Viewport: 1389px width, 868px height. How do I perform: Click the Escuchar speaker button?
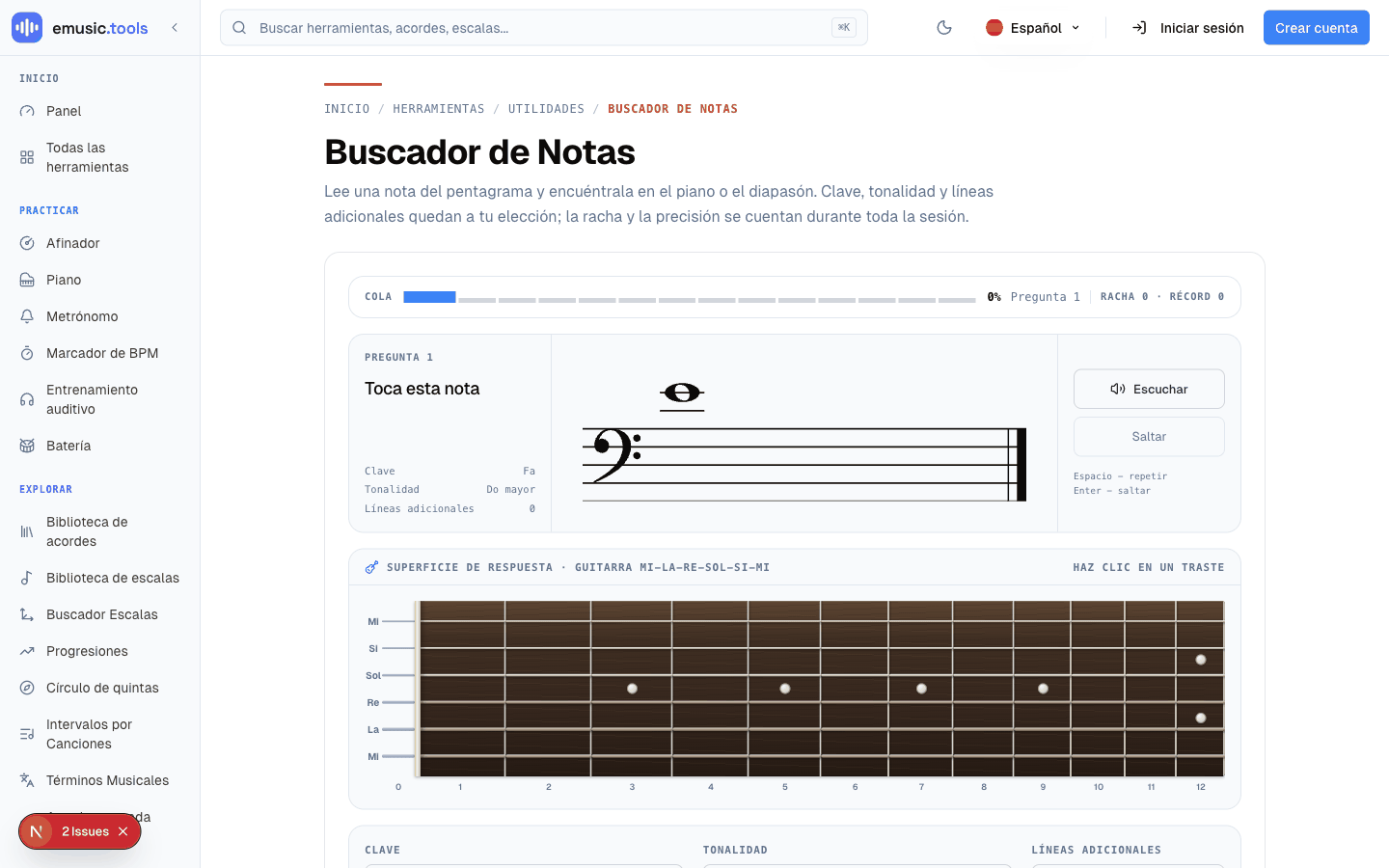[1149, 389]
